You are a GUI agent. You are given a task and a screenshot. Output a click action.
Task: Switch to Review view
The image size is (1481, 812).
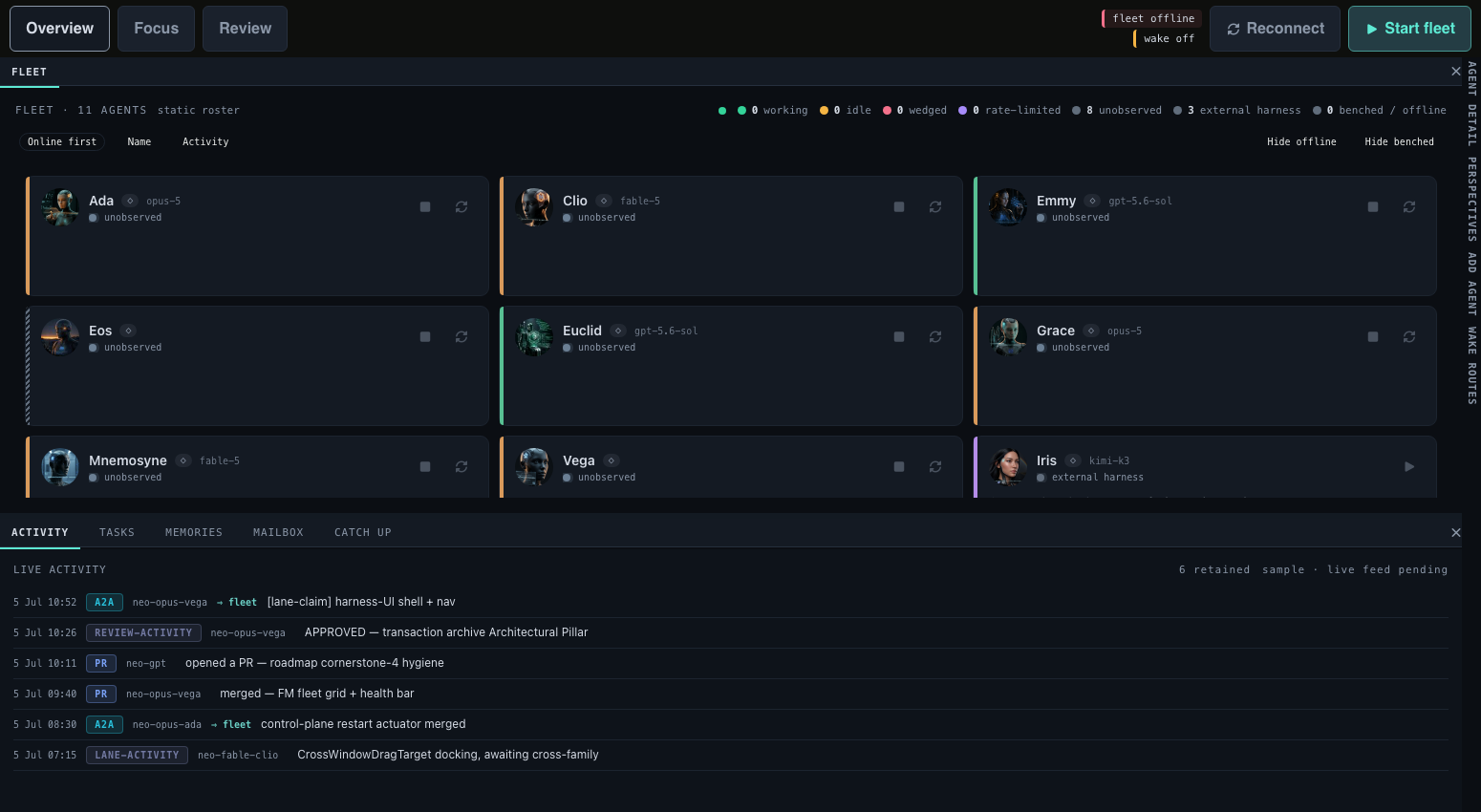[246, 29]
